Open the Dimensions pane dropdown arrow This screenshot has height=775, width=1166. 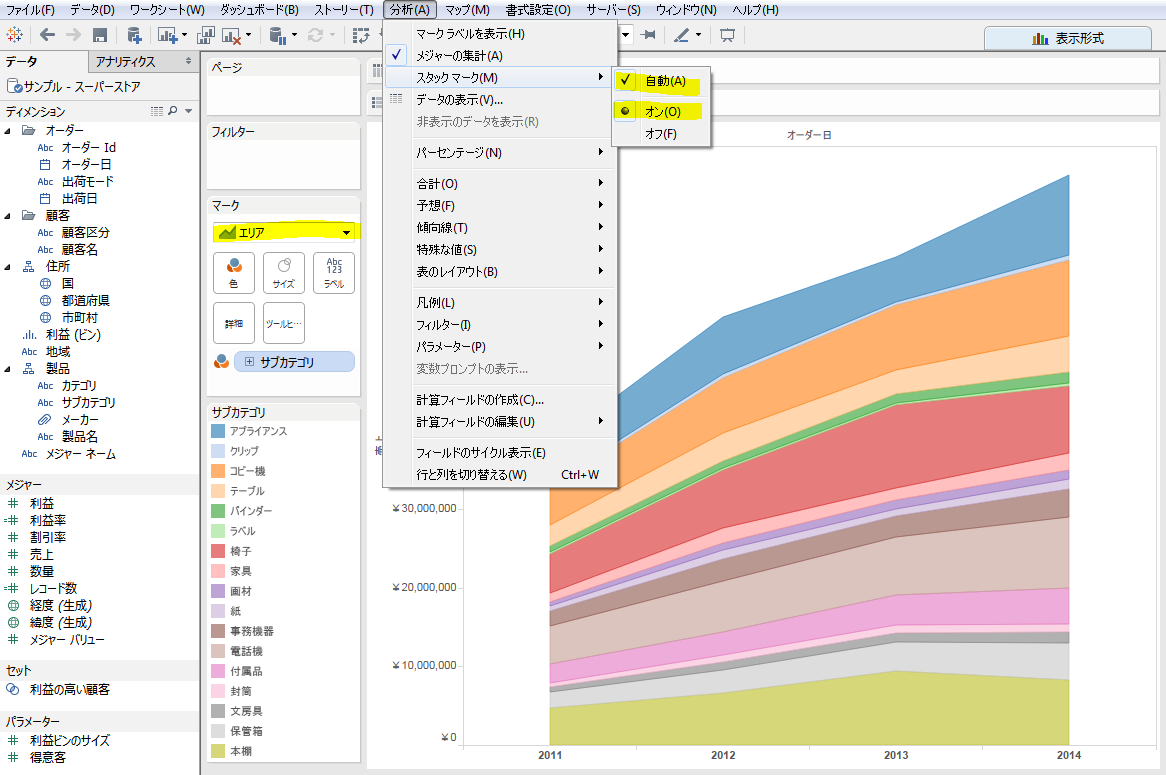pyautogui.click(x=189, y=111)
